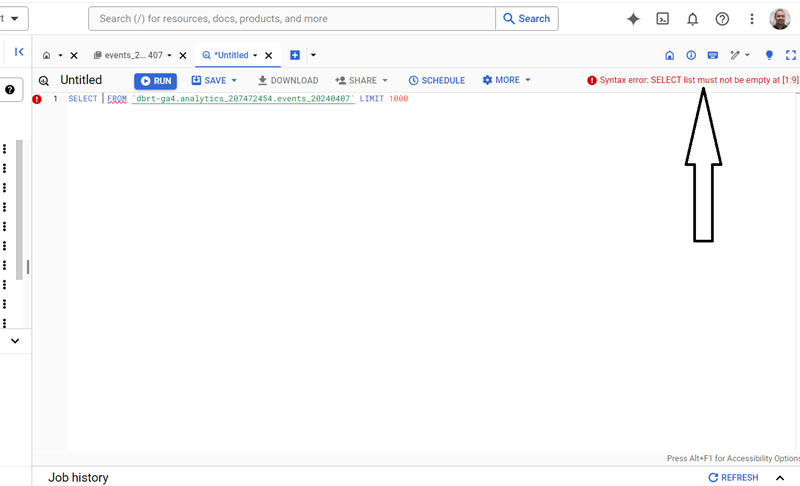Viewport: 800px width, 486px height.
Task: Expand the magic wand tool dropdown arrow
Action: point(747,55)
